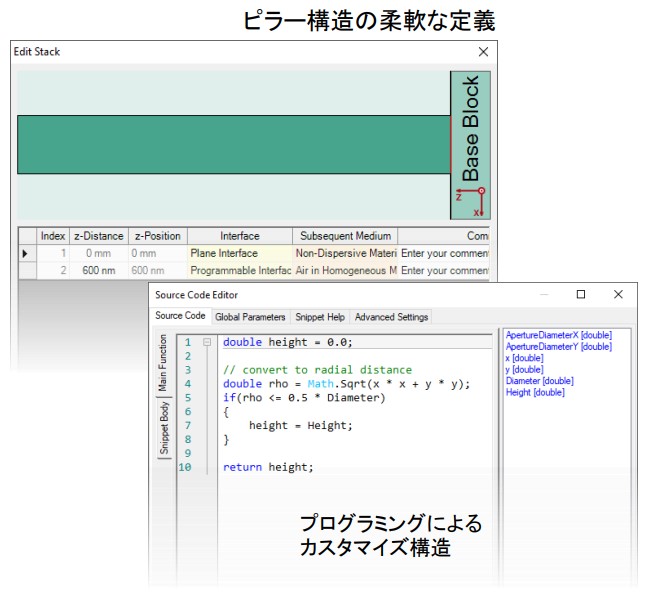Select the Source Code tab
Image resolution: width=645 pixels, height=603 pixels.
pos(180,316)
